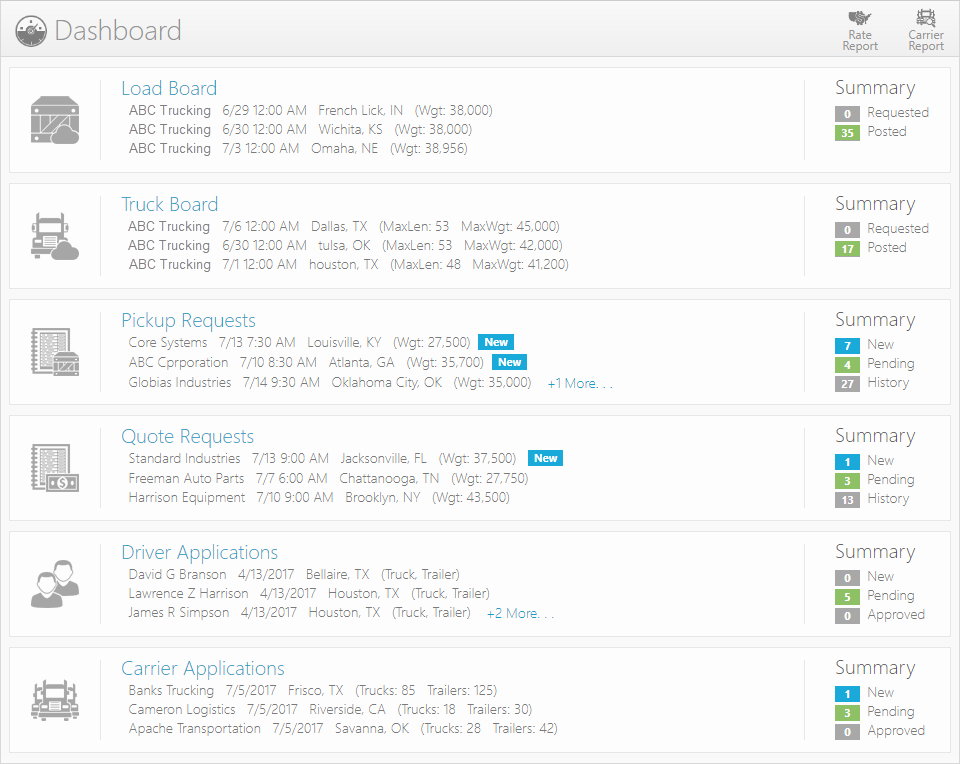
Task: Select the houston, TX truck row
Action: (348, 264)
